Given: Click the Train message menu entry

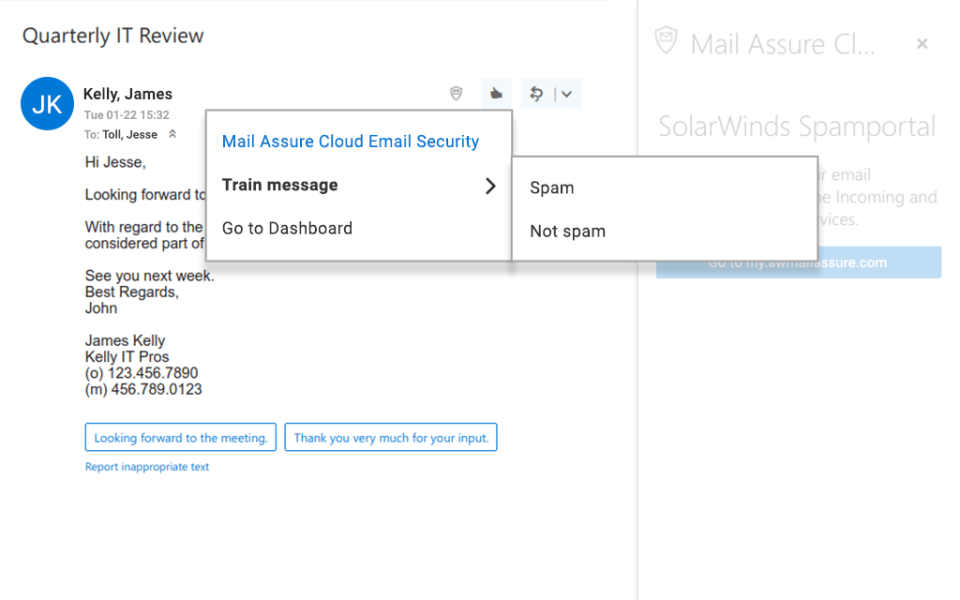Looking at the screenshot, I should coord(280,185).
